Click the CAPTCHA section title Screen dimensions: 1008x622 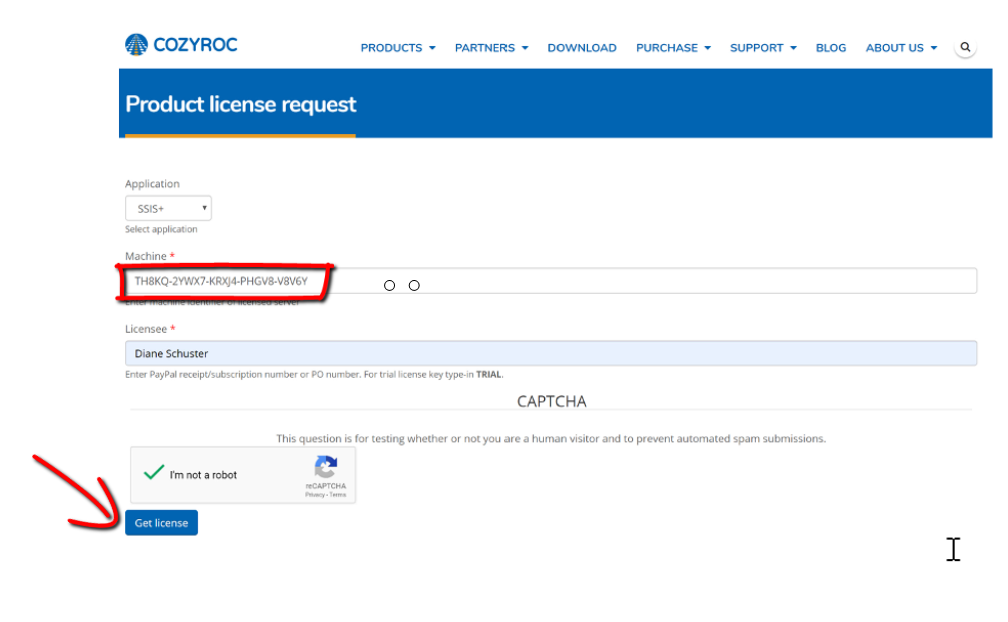coord(552,401)
